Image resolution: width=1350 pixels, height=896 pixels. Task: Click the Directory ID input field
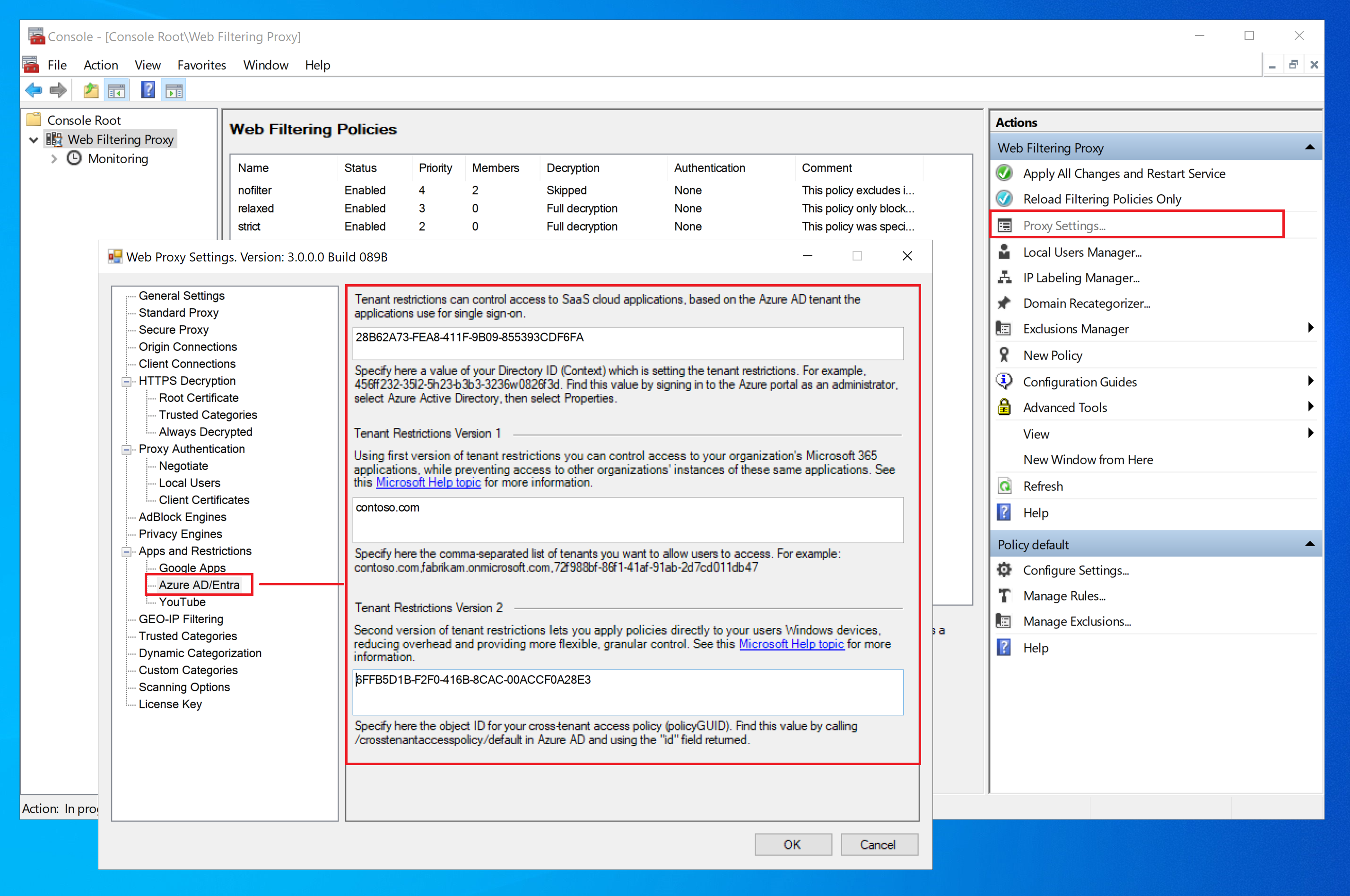pos(628,343)
